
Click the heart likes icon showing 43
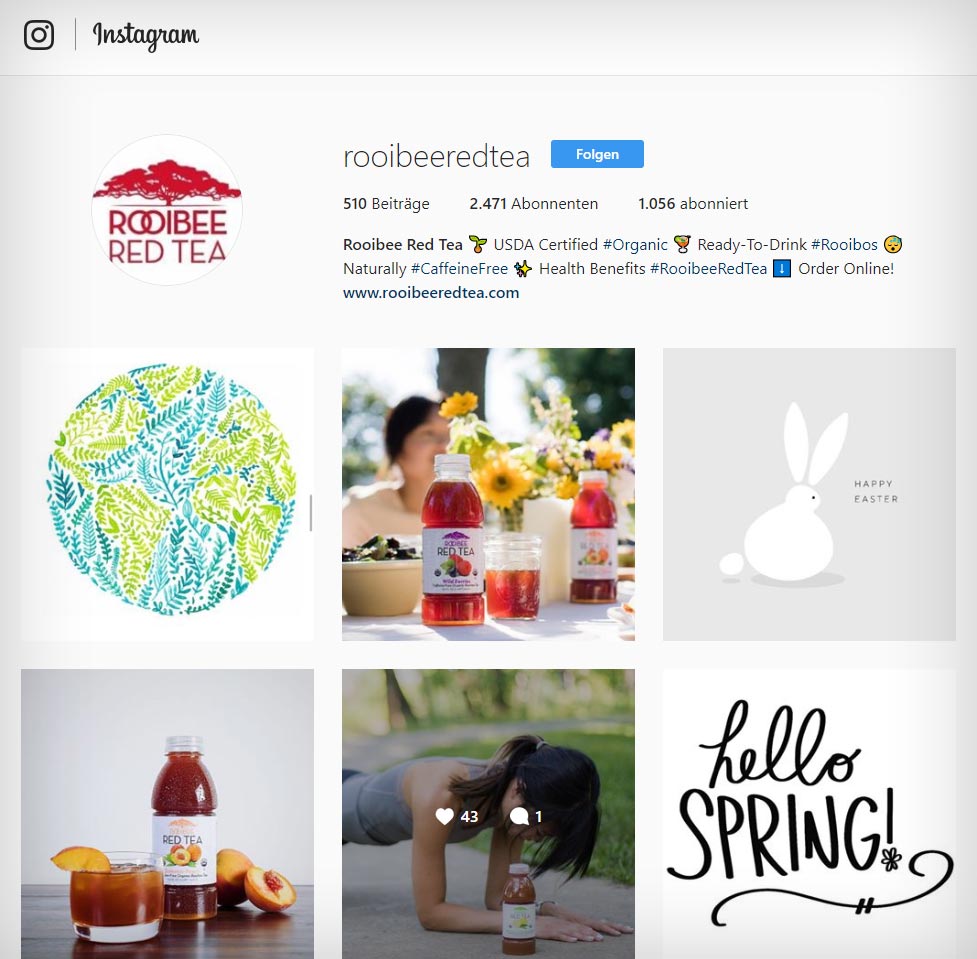[444, 816]
